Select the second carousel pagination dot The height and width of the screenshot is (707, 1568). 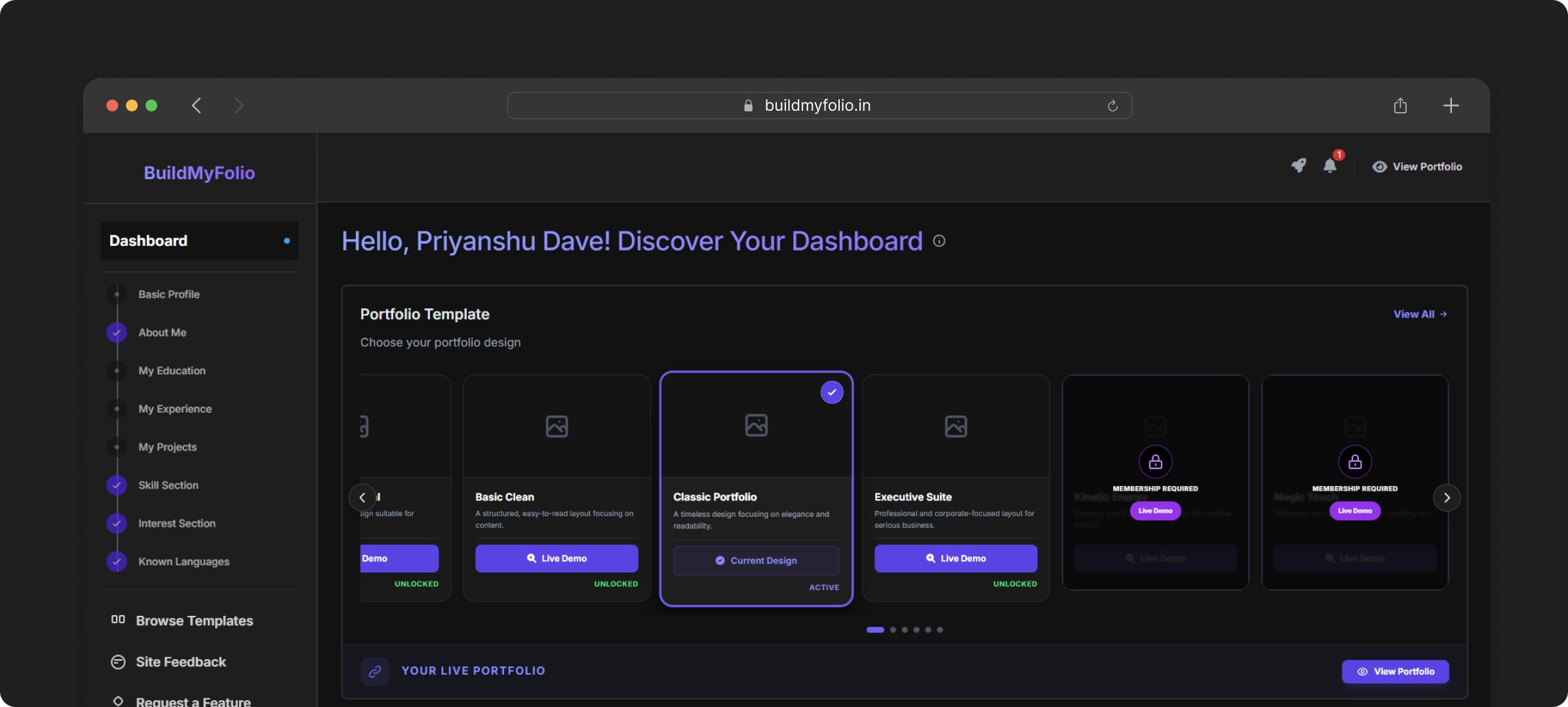point(893,630)
